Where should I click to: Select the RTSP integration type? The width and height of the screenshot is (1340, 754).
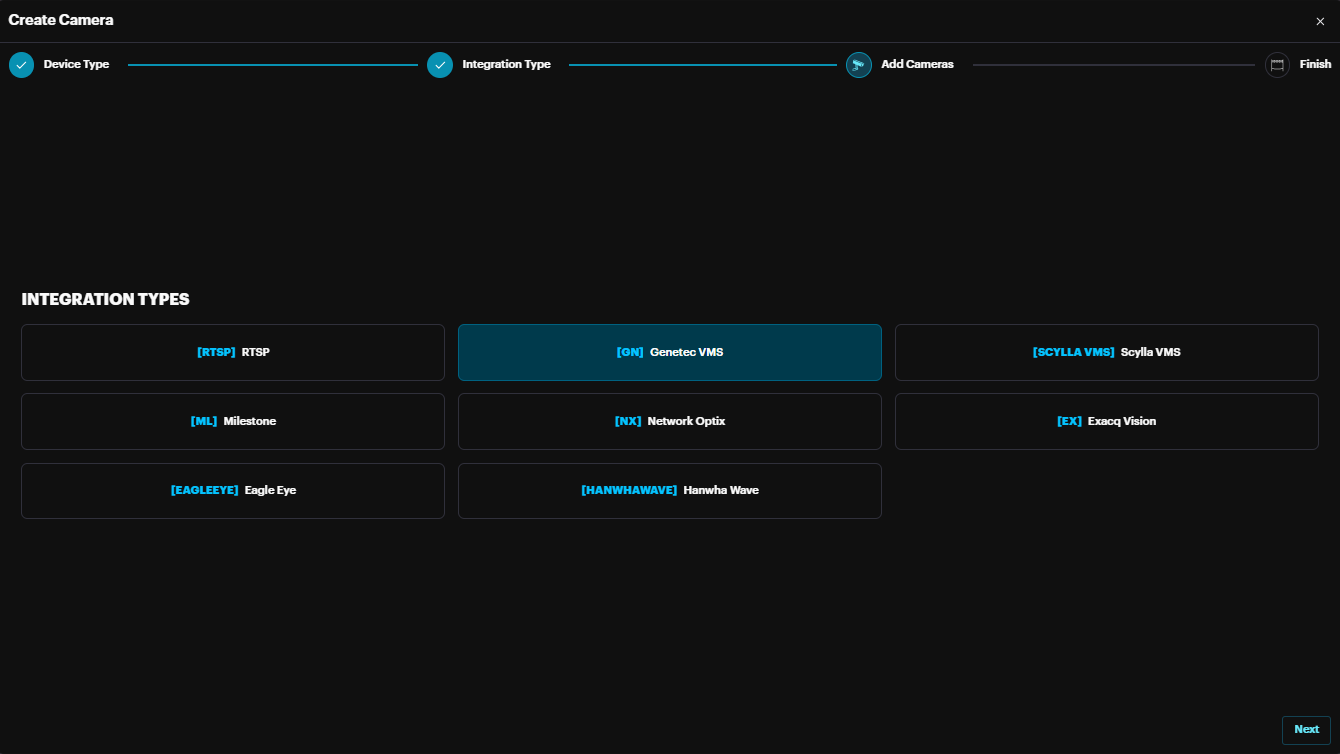point(232,352)
